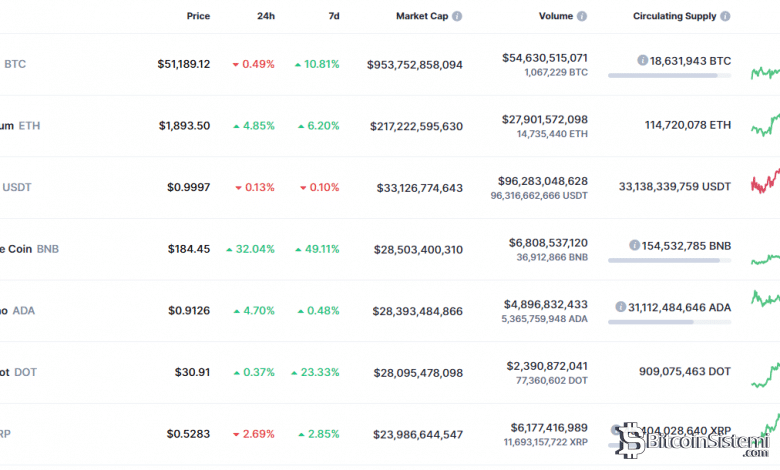Image resolution: width=780 pixels, height=470 pixels.
Task: Click the BTC volume value $54,630,515,071
Action: (x=545, y=58)
